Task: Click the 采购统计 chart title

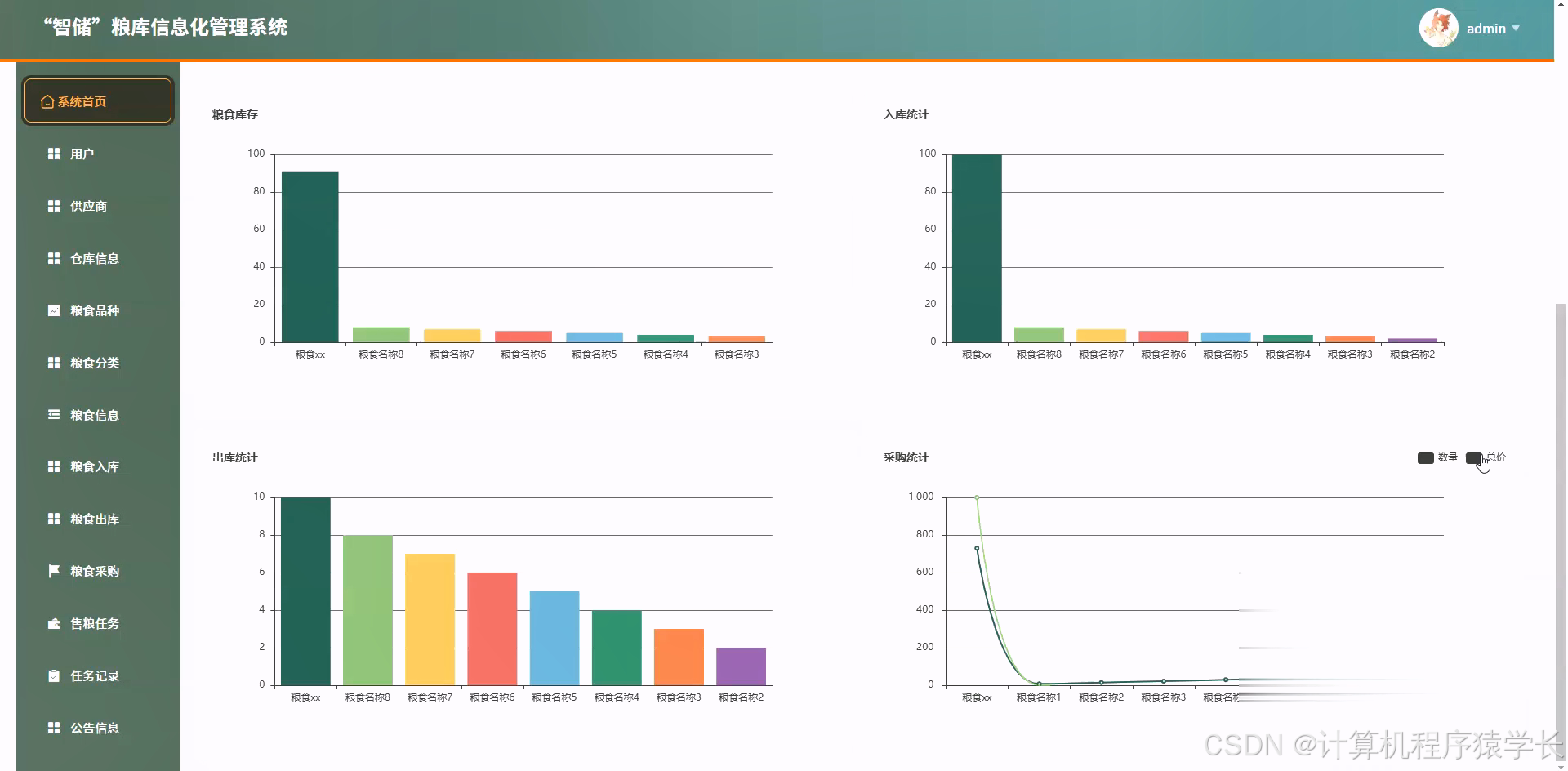Action: pyautogui.click(x=906, y=458)
